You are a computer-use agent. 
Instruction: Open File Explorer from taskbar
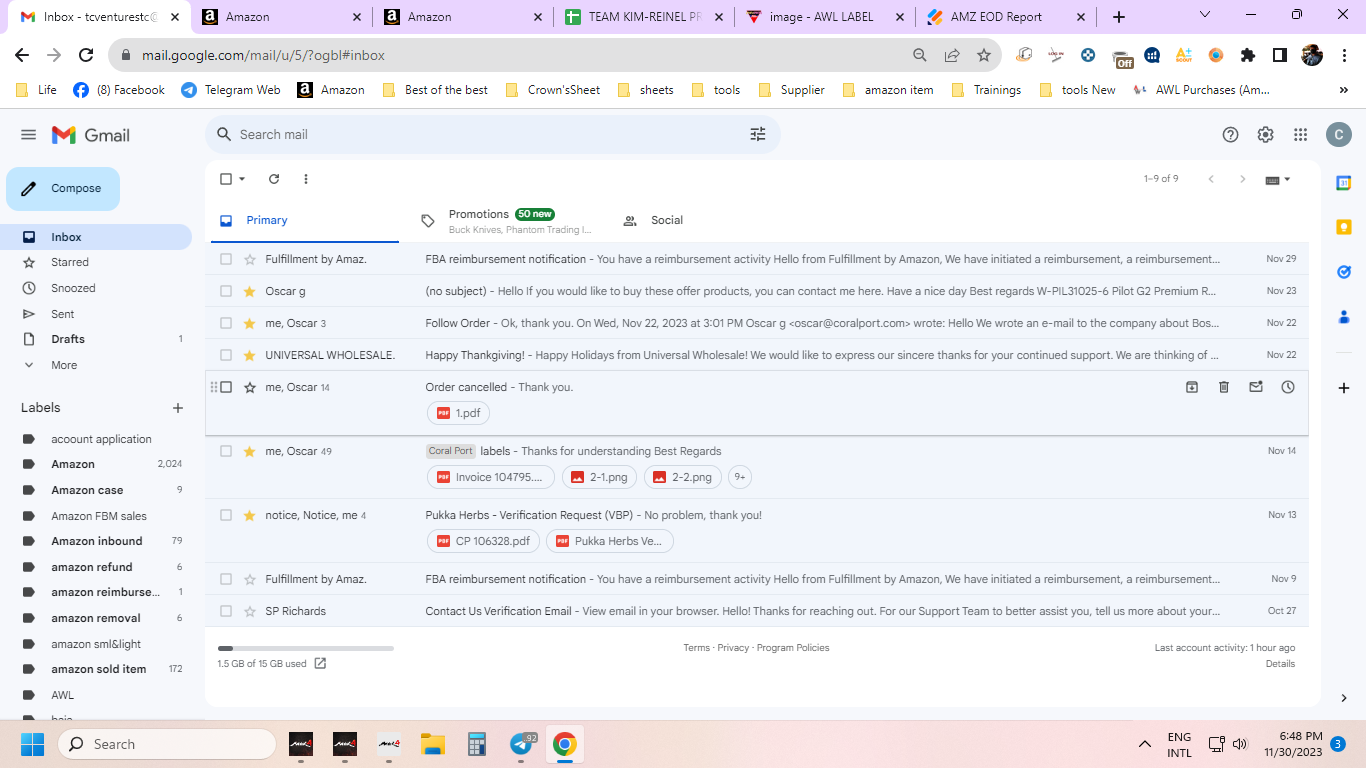click(x=432, y=744)
